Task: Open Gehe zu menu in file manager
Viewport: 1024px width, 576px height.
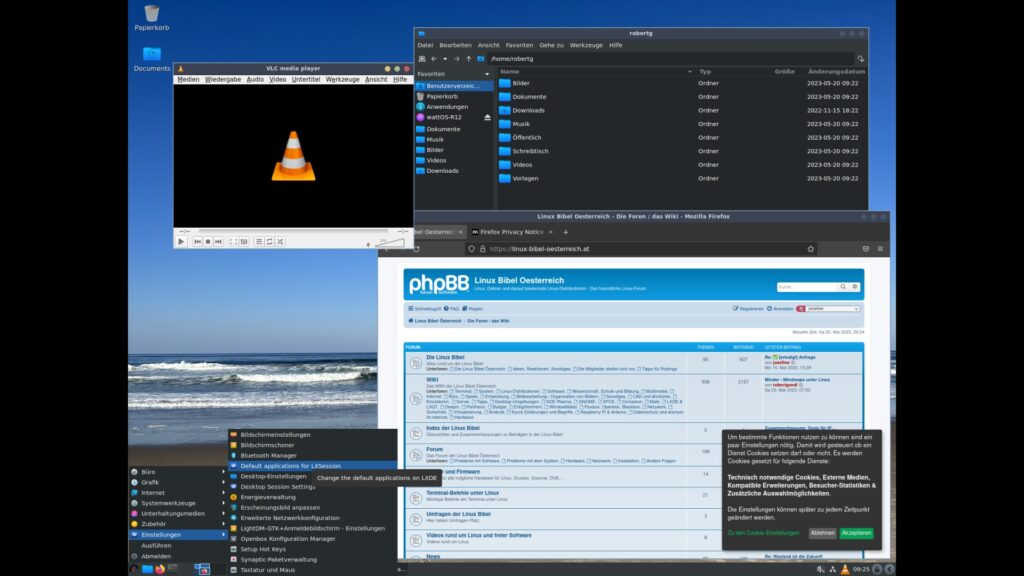Action: coord(551,45)
